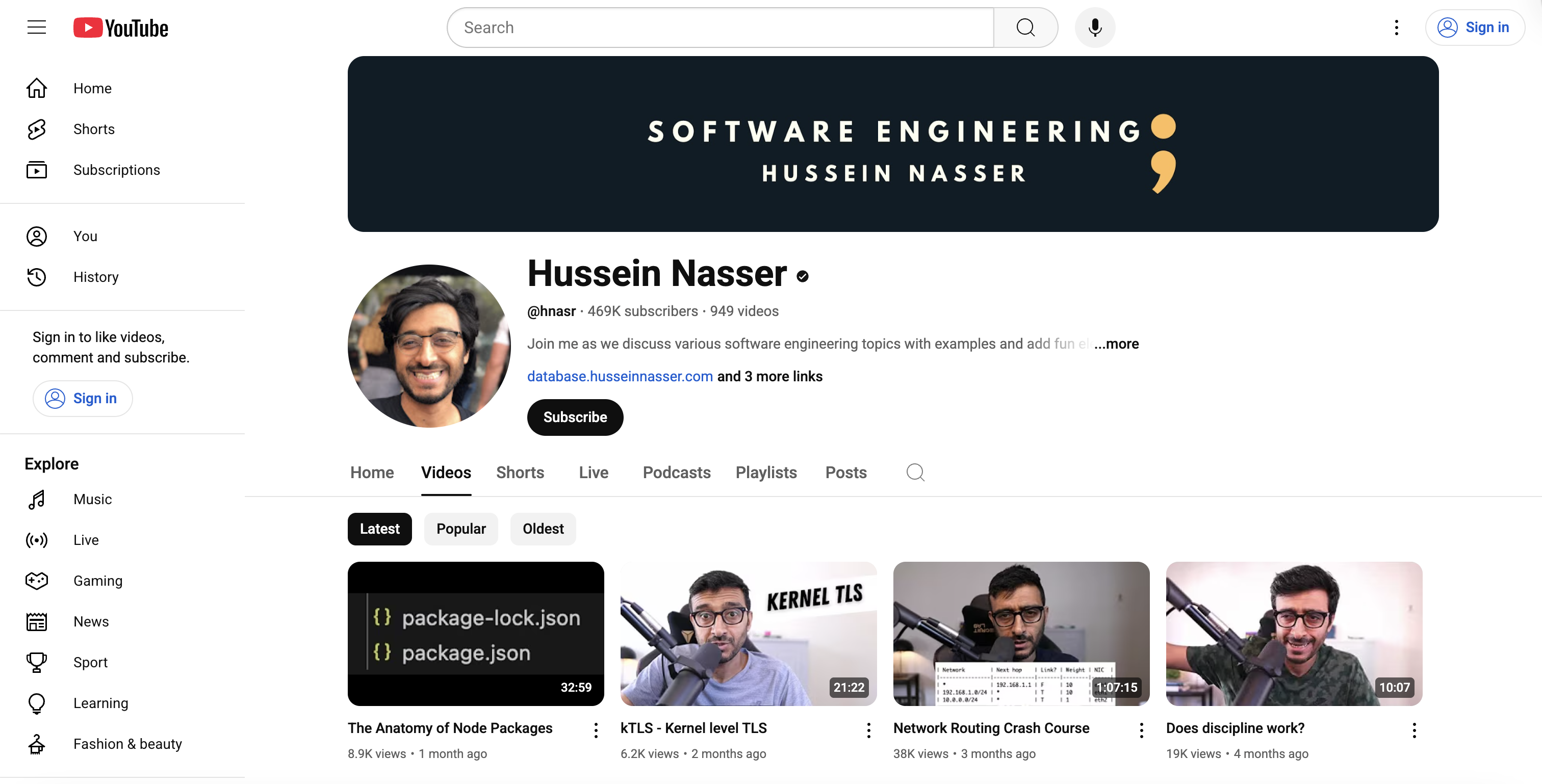This screenshot has height=784, width=1542.
Task: Search within channel magnifier icon
Action: (915, 472)
